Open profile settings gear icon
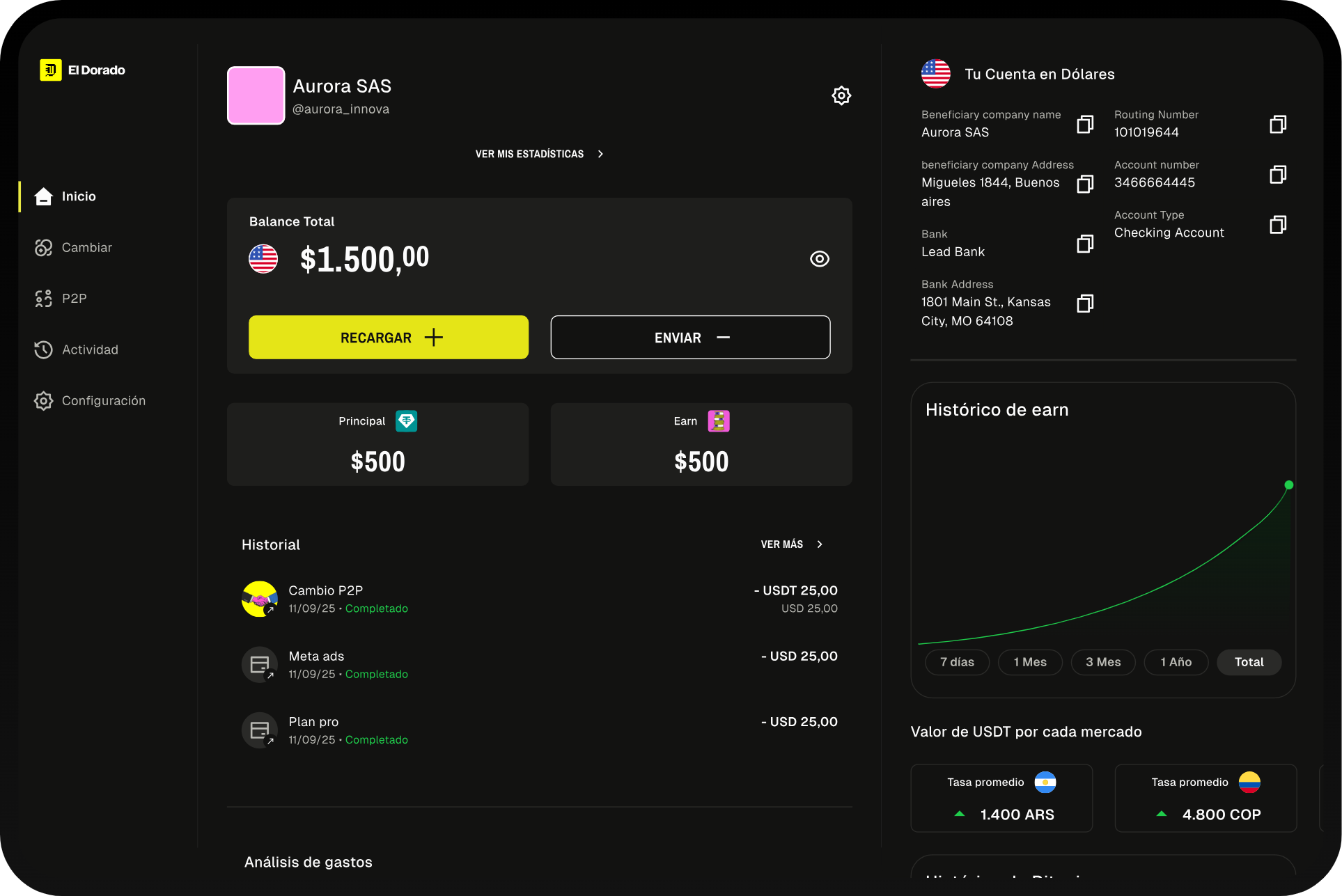Image resolution: width=1342 pixels, height=896 pixels. coord(841,95)
